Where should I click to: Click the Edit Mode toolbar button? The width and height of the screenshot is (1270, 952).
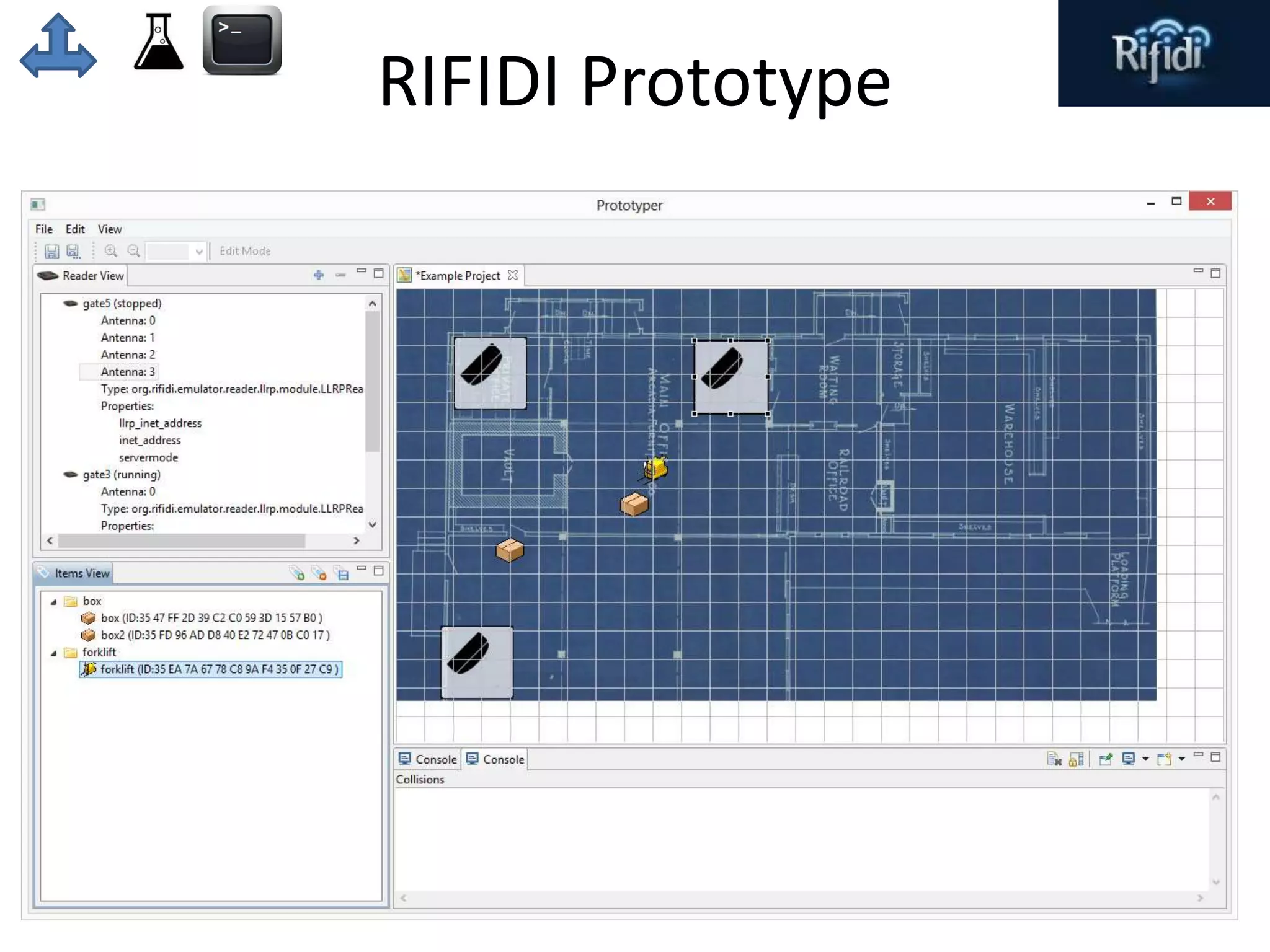(x=245, y=251)
